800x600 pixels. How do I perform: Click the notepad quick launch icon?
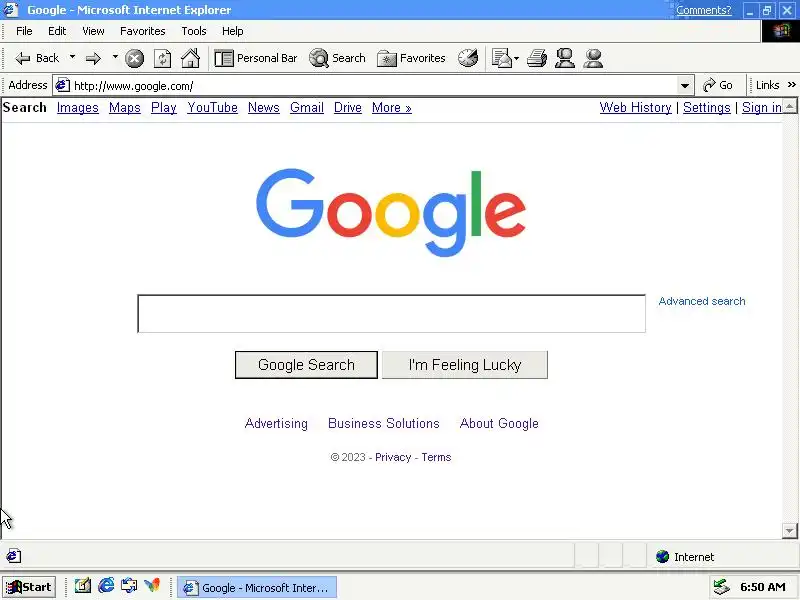83,586
